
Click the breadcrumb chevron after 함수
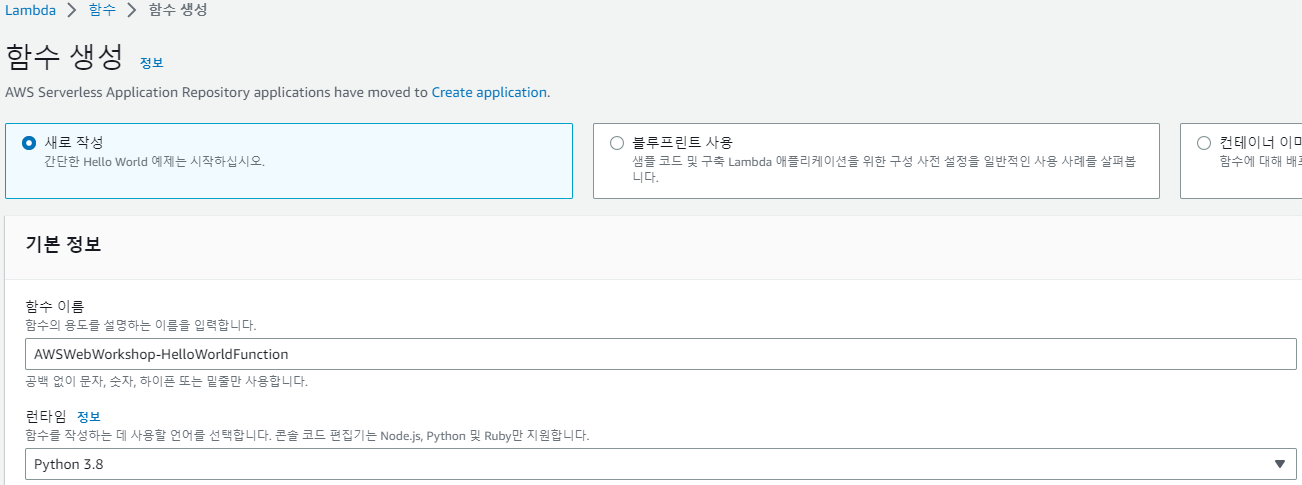[x=131, y=12]
